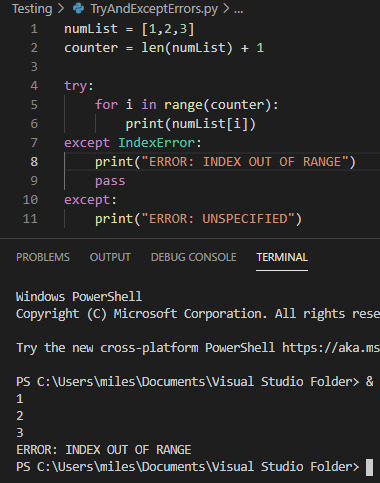Viewport: 380px width, 483px height.
Task: Select the TryAndExceptErrors.py breadcrumb
Action: coord(154,9)
